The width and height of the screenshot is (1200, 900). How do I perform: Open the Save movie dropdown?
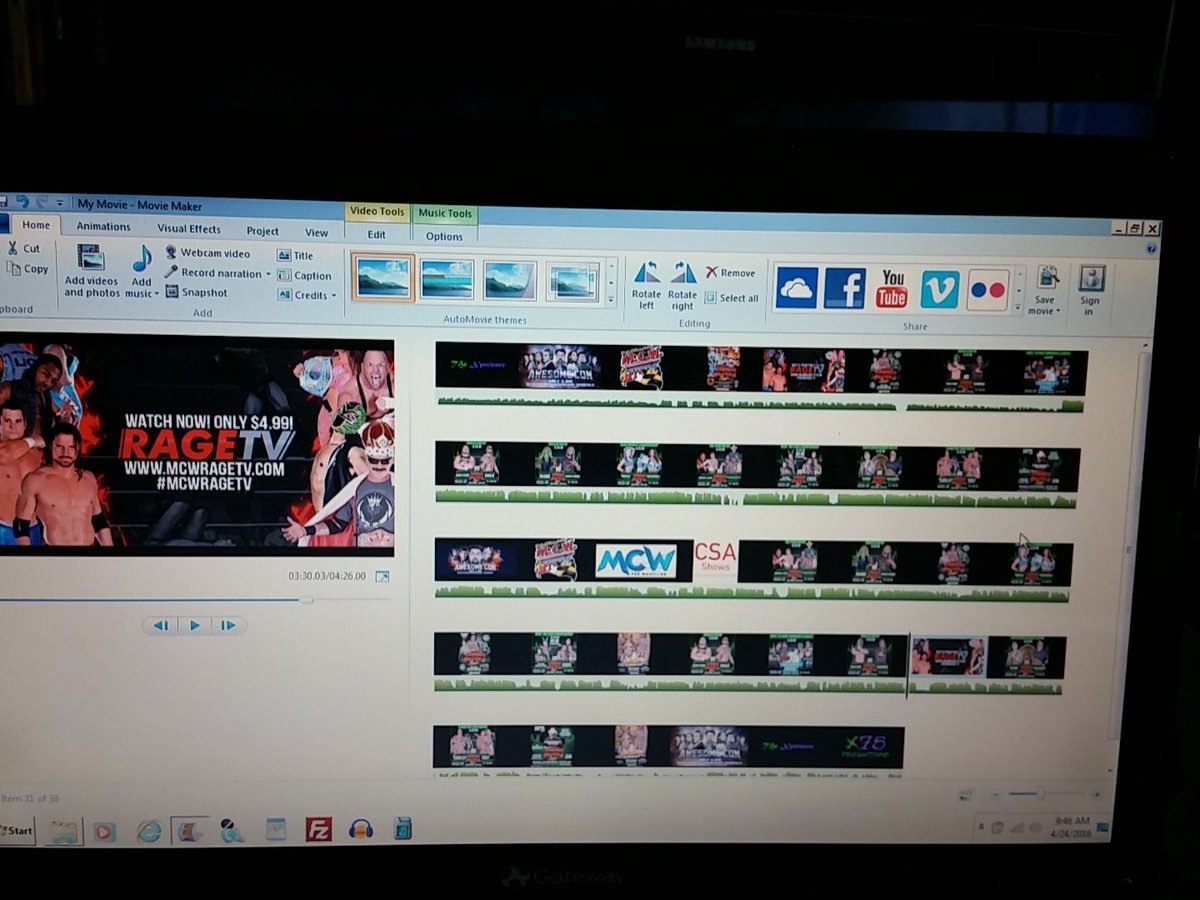[1045, 283]
